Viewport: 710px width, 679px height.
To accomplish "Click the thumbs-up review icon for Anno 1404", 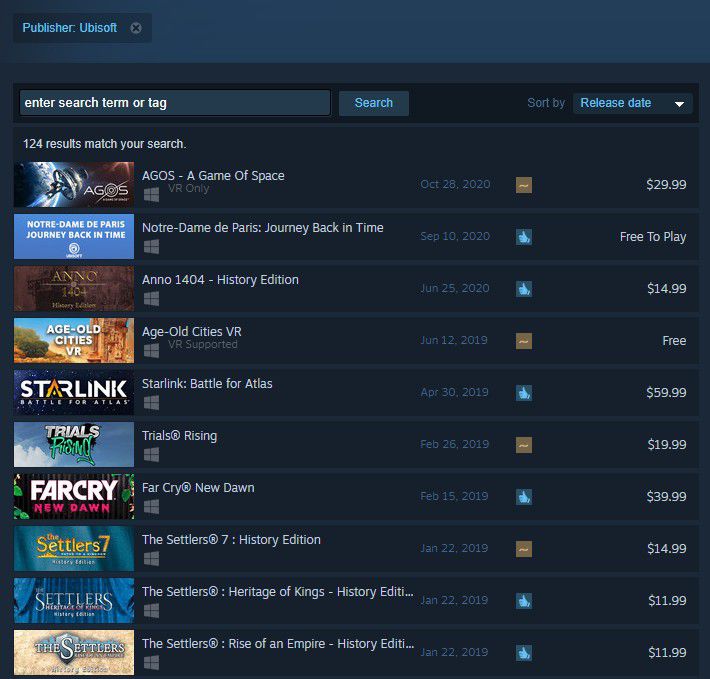I will [x=523, y=289].
